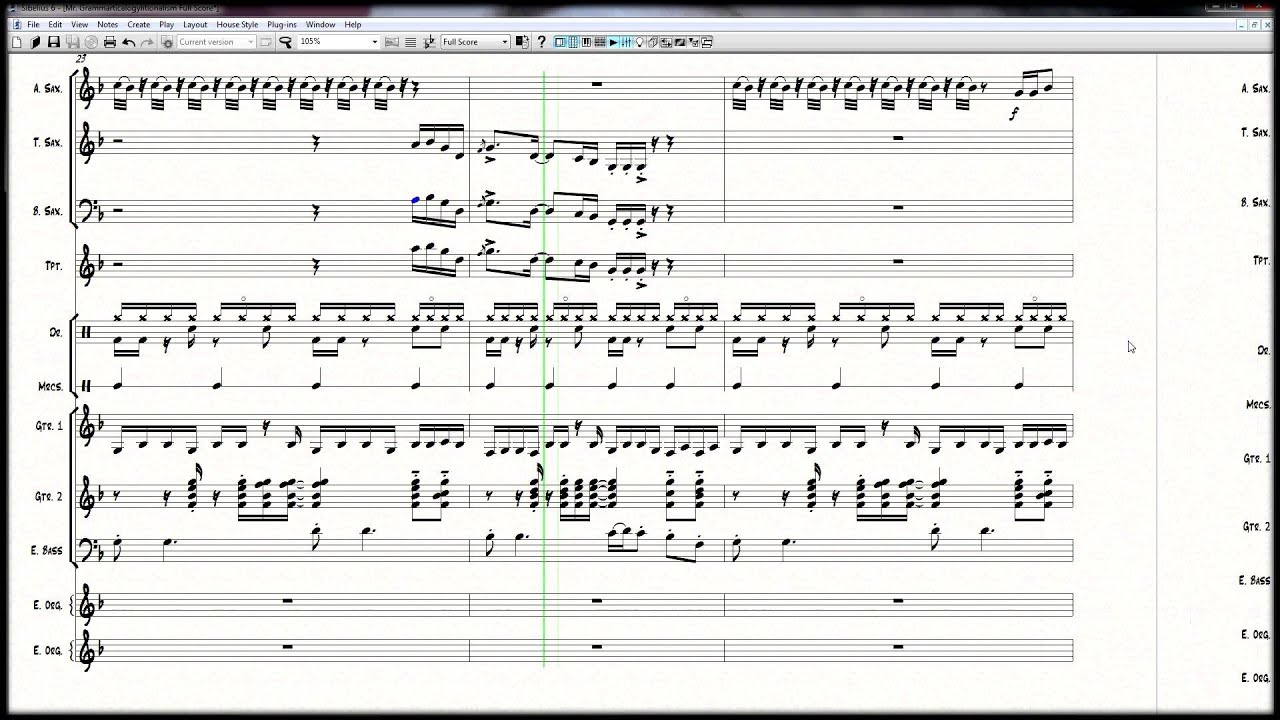Undo the last action
1280x720 pixels.
point(129,42)
